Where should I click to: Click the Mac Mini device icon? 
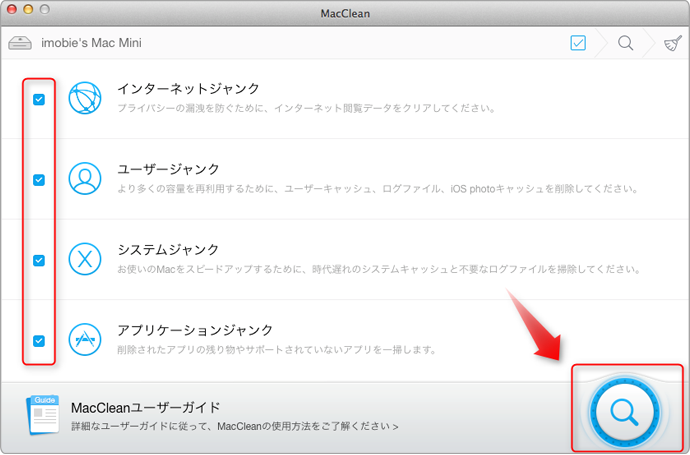20,43
